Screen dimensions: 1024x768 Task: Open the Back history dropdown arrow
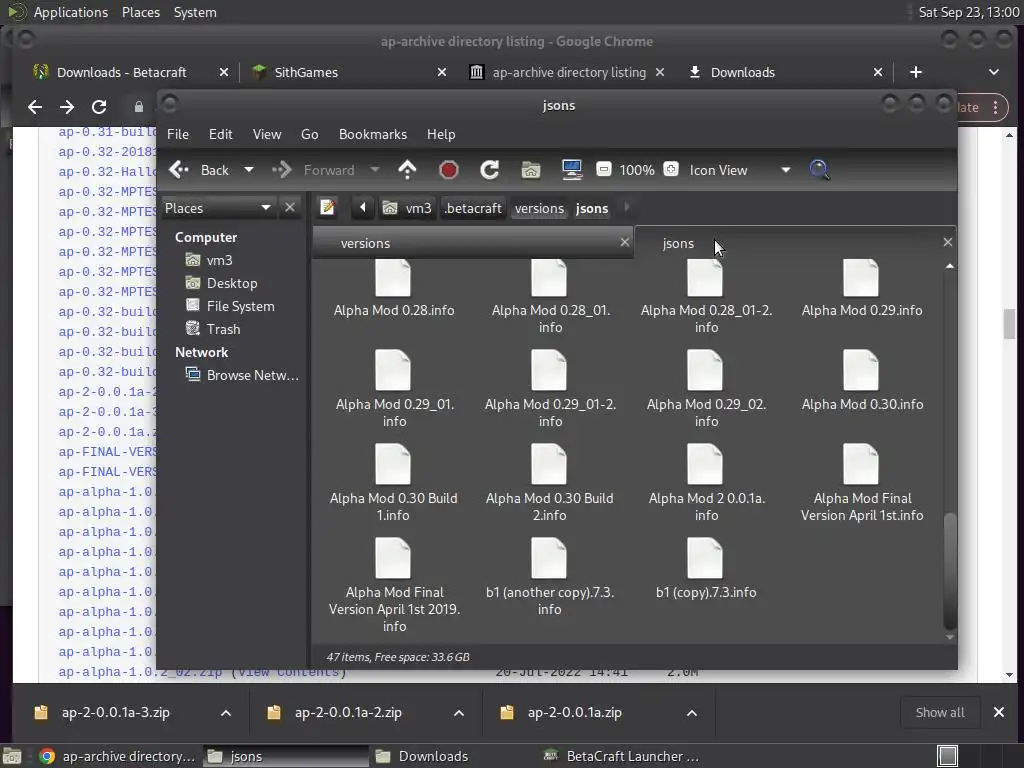point(249,170)
